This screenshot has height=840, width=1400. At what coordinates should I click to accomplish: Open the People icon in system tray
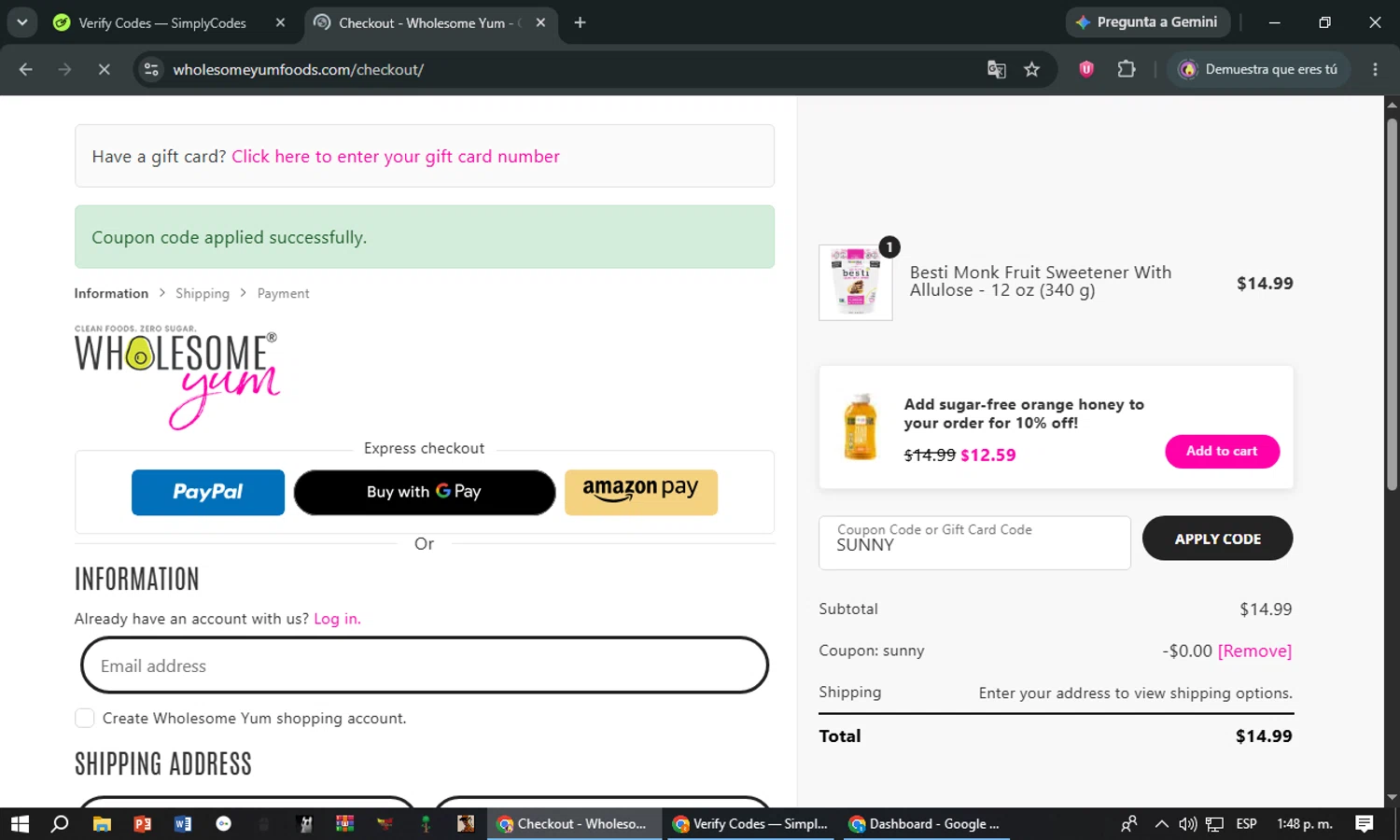[1128, 824]
